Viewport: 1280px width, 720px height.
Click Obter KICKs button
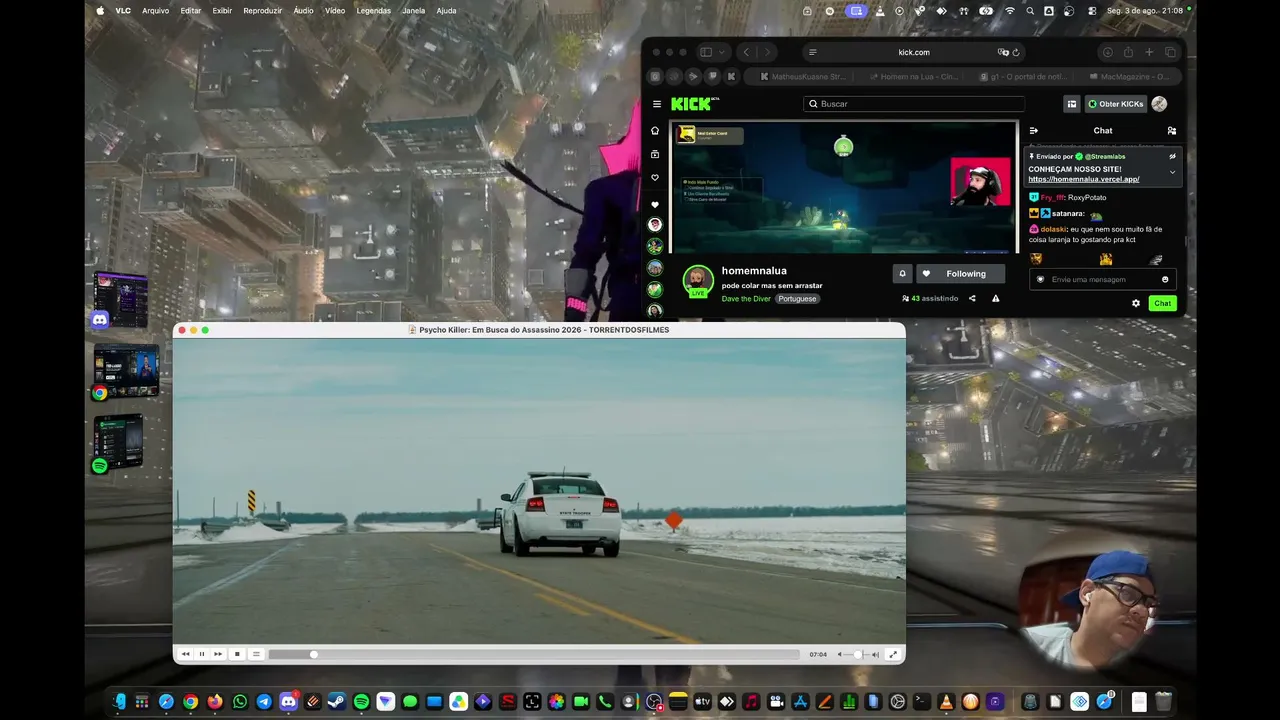coord(1115,104)
